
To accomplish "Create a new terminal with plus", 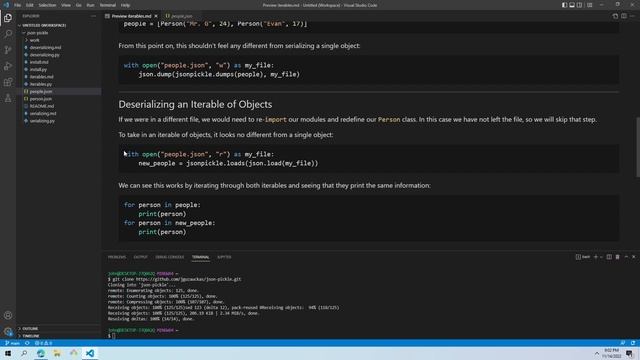I will pos(596,257).
